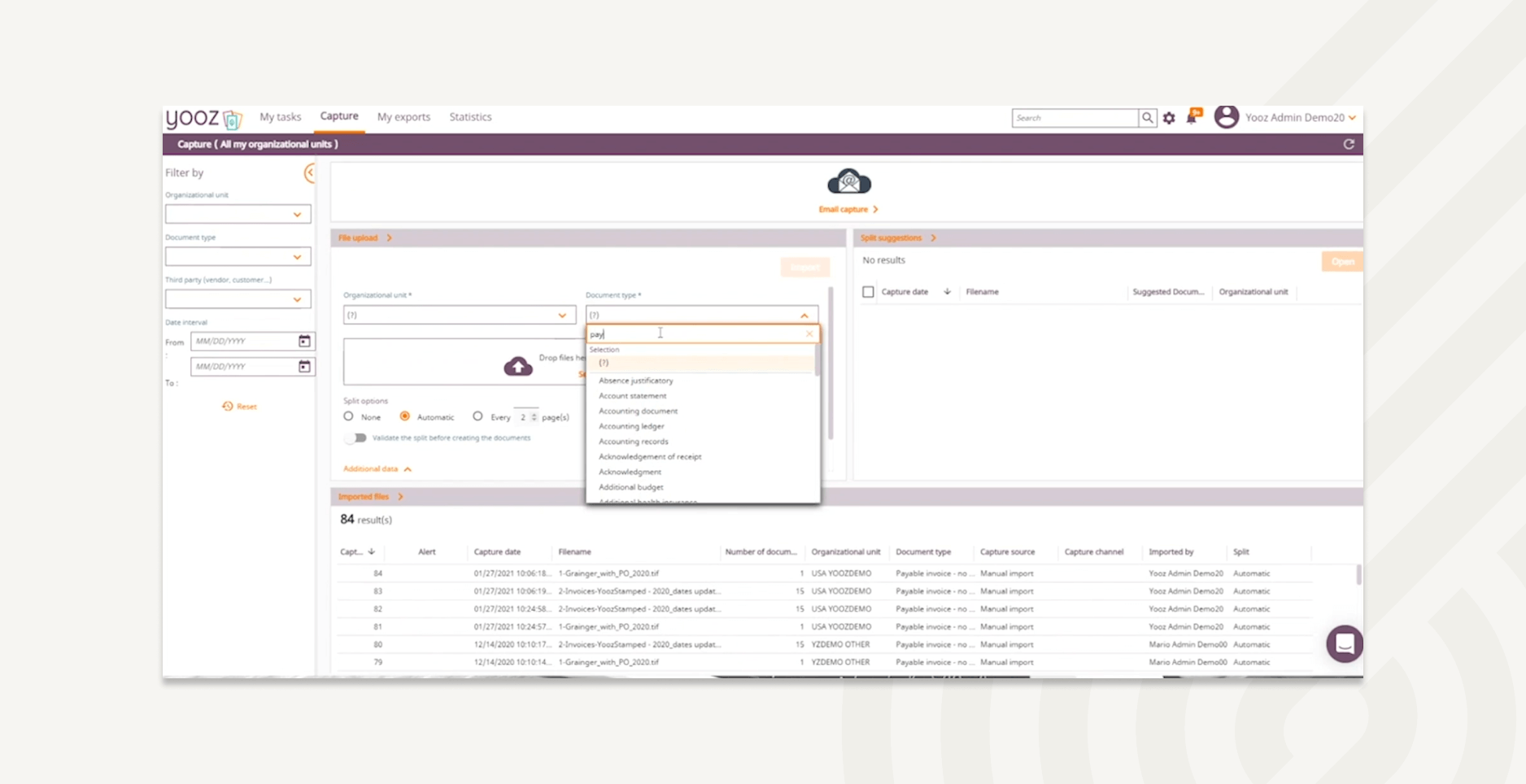This screenshot has width=1526, height=784.
Task: Open the upload Organizational unit dropdown
Action: 459,315
